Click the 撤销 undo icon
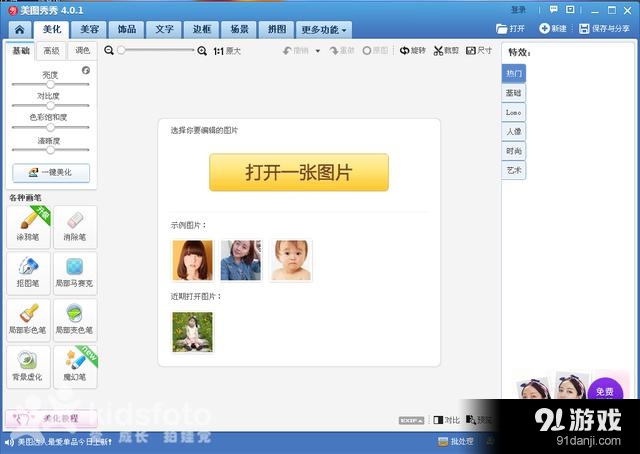The image size is (640, 454). [287, 51]
